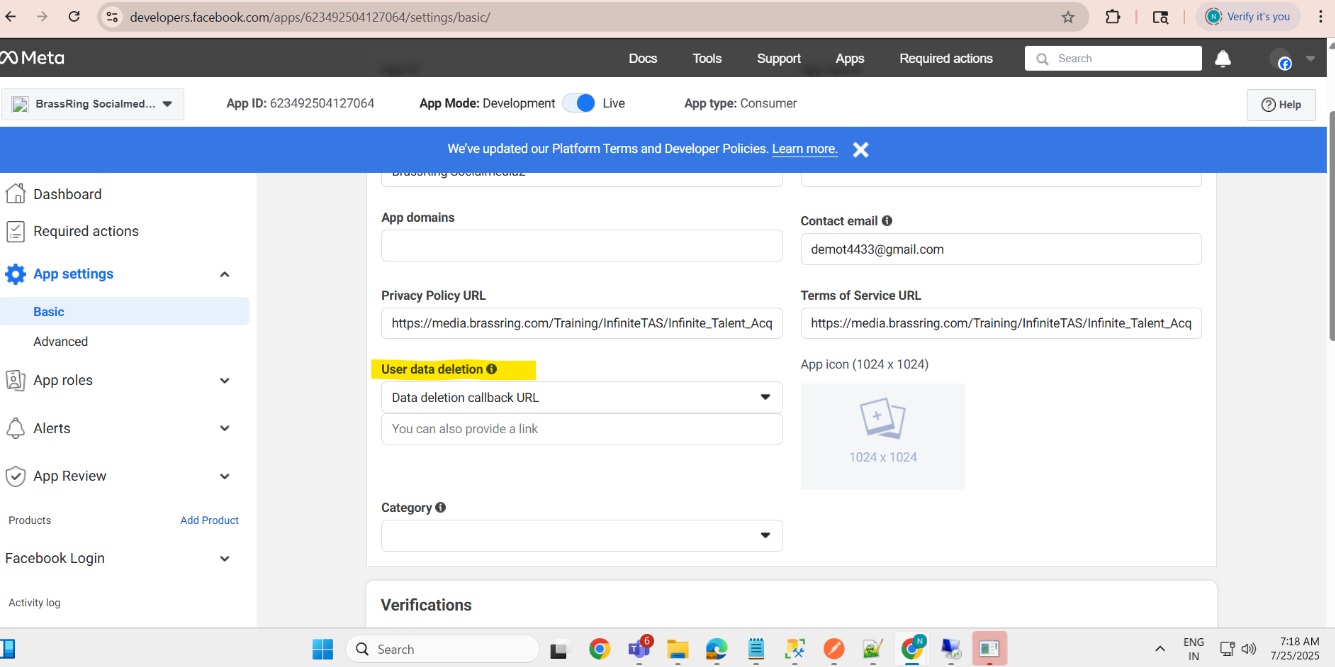The width and height of the screenshot is (1335, 667).
Task: Expand the App Review section
Action: pyautogui.click(x=225, y=476)
